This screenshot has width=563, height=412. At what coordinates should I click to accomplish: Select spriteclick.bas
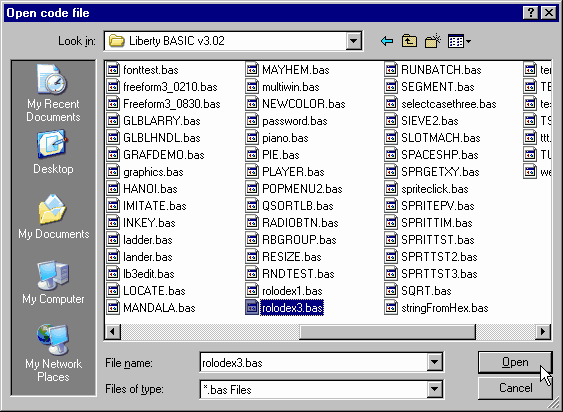coord(435,189)
